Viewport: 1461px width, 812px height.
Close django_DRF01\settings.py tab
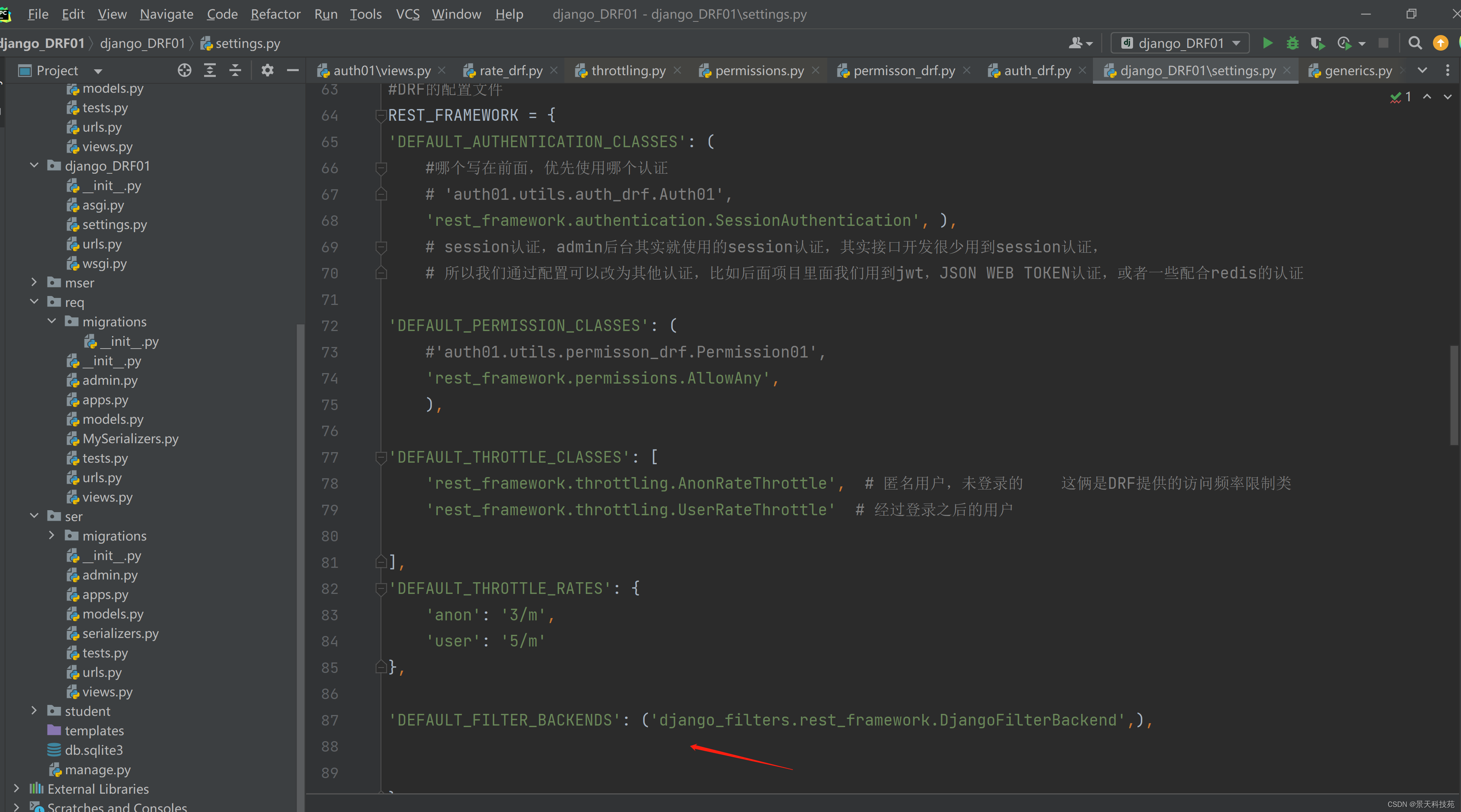click(1287, 70)
